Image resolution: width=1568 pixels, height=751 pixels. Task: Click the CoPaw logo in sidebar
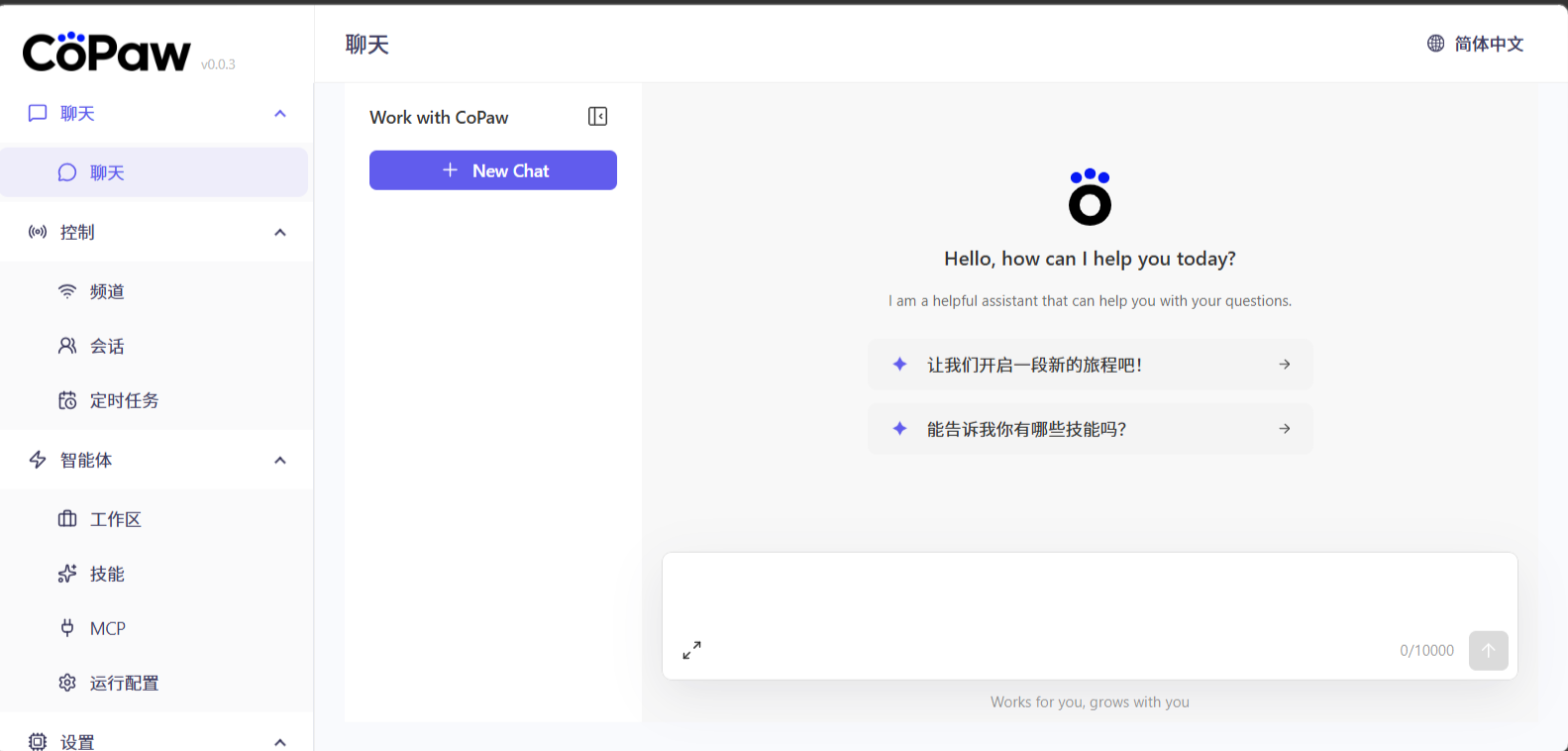(x=107, y=53)
